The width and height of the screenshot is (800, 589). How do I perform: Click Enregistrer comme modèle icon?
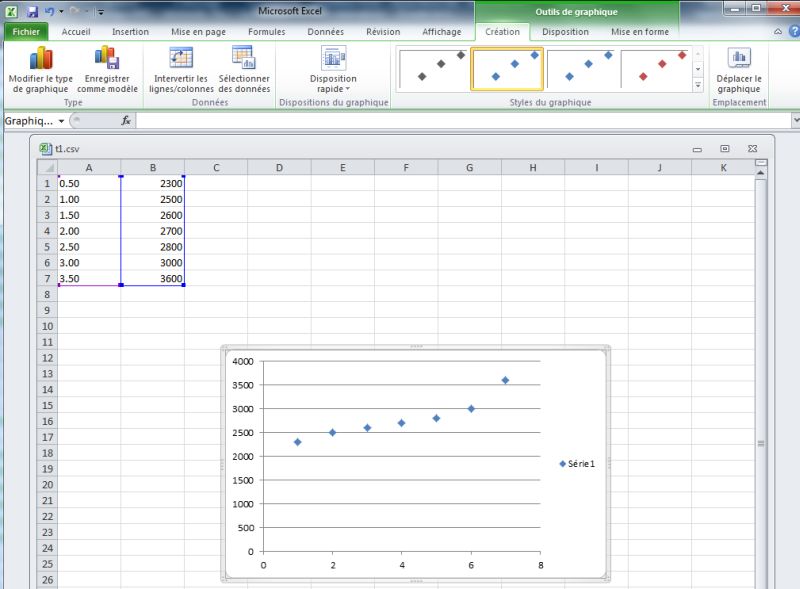click(107, 58)
